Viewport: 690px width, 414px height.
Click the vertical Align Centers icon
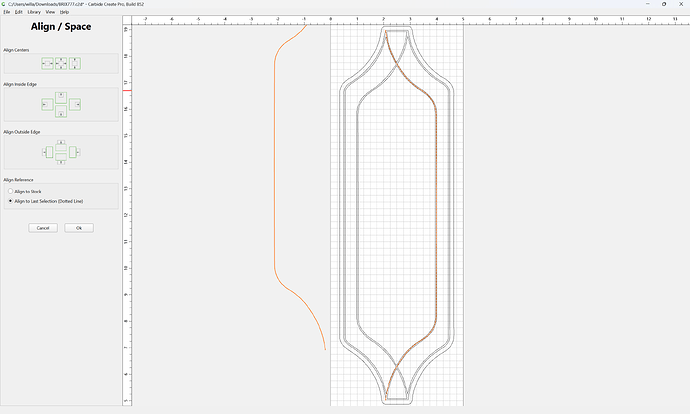tap(75, 63)
